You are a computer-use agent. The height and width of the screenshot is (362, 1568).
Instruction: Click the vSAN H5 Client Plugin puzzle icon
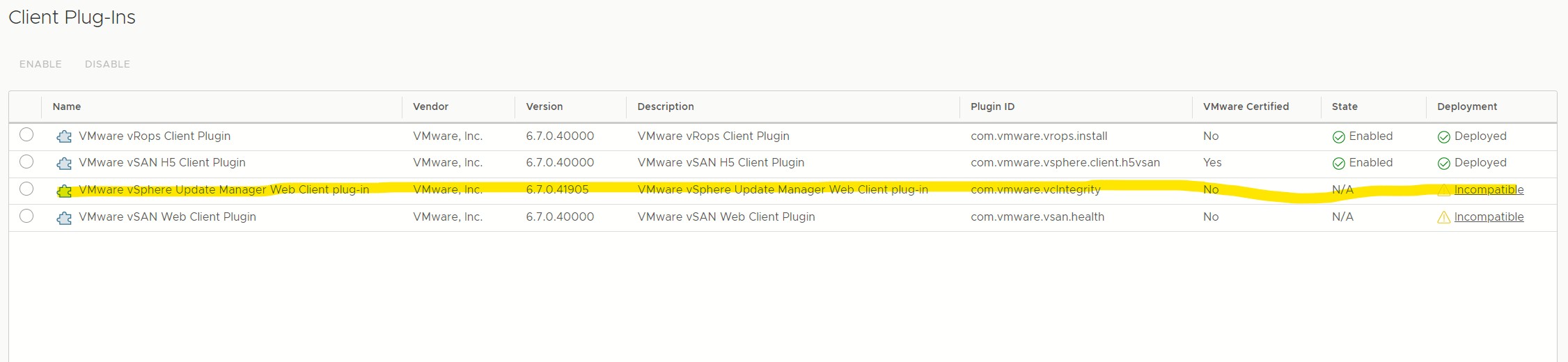(x=64, y=163)
